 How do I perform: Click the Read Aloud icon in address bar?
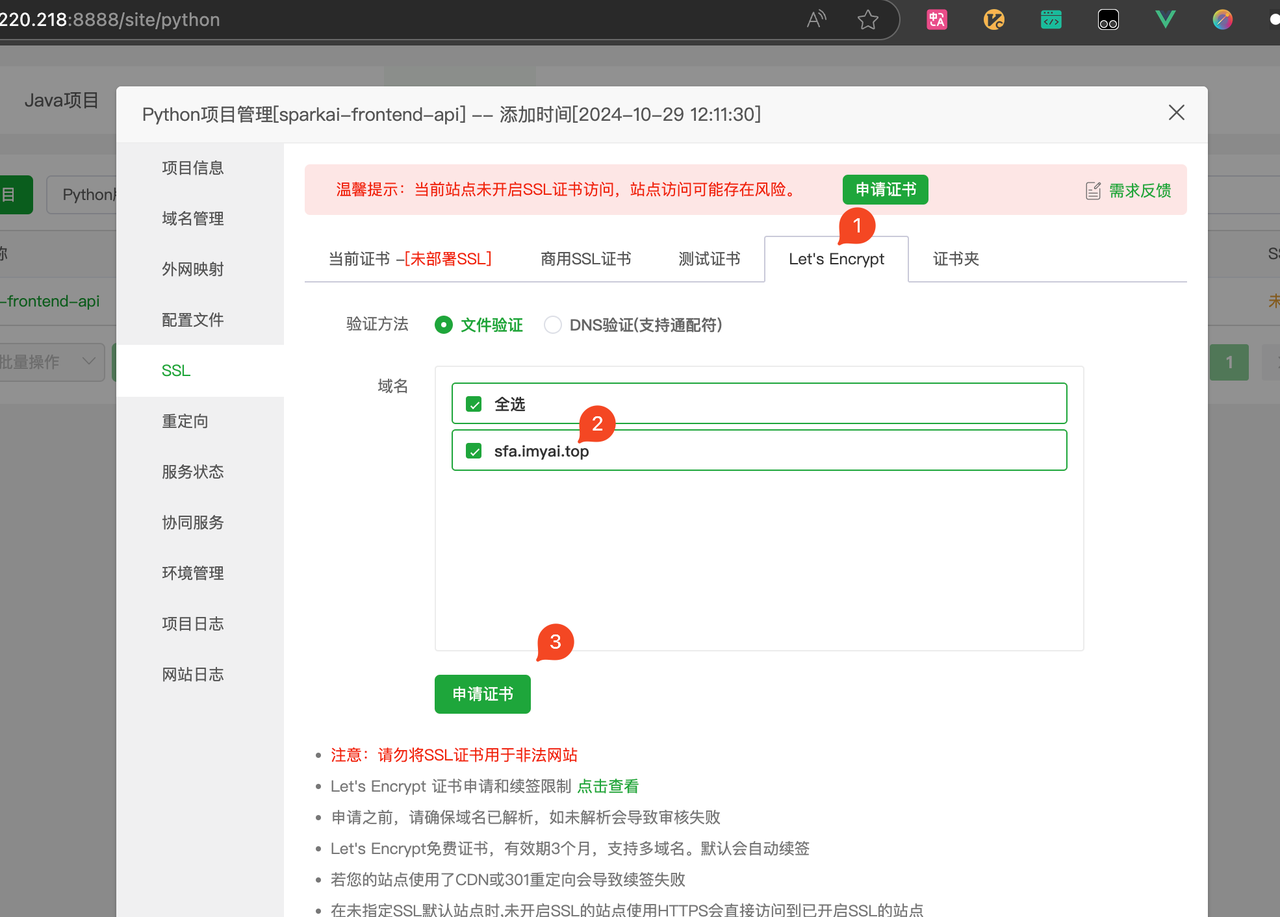pyautogui.click(x=817, y=19)
